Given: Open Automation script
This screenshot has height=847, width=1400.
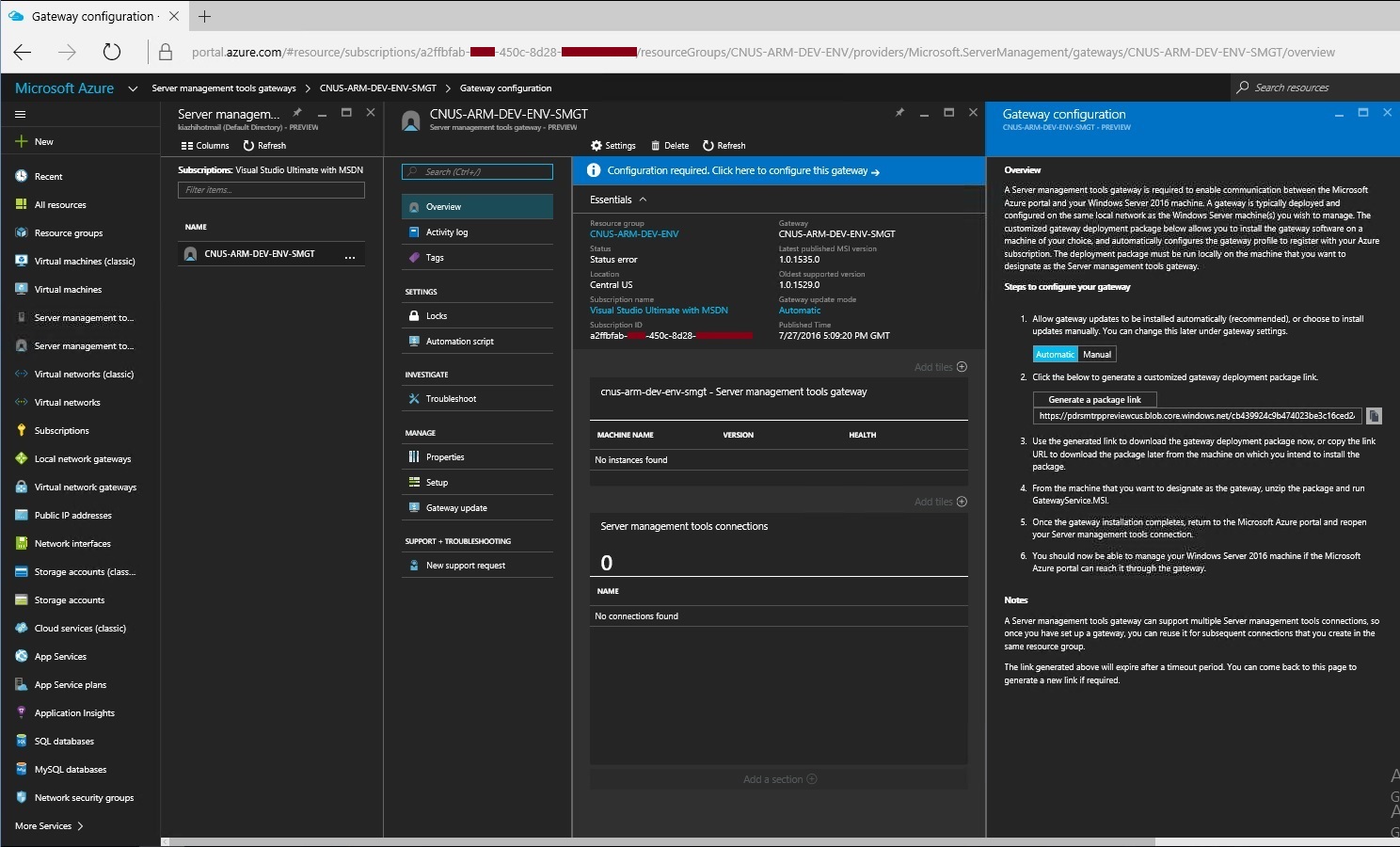Looking at the screenshot, I should (477, 342).
